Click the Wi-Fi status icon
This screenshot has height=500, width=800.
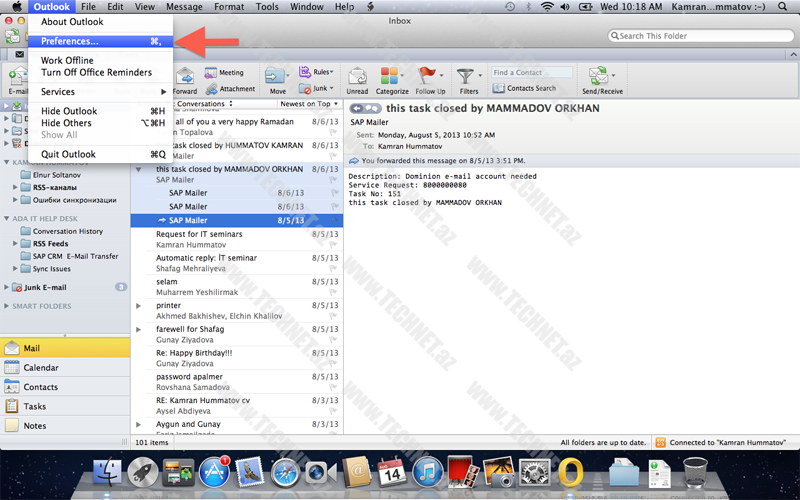click(547, 7)
